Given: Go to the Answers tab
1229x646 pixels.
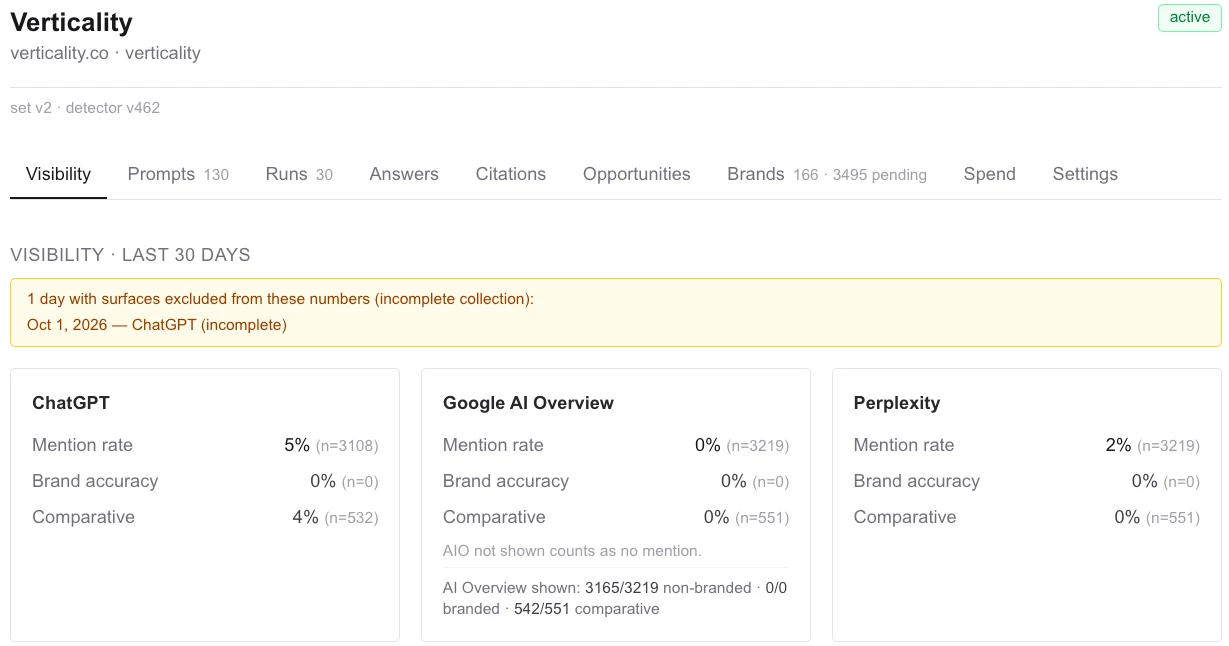Looking at the screenshot, I should point(404,174).
